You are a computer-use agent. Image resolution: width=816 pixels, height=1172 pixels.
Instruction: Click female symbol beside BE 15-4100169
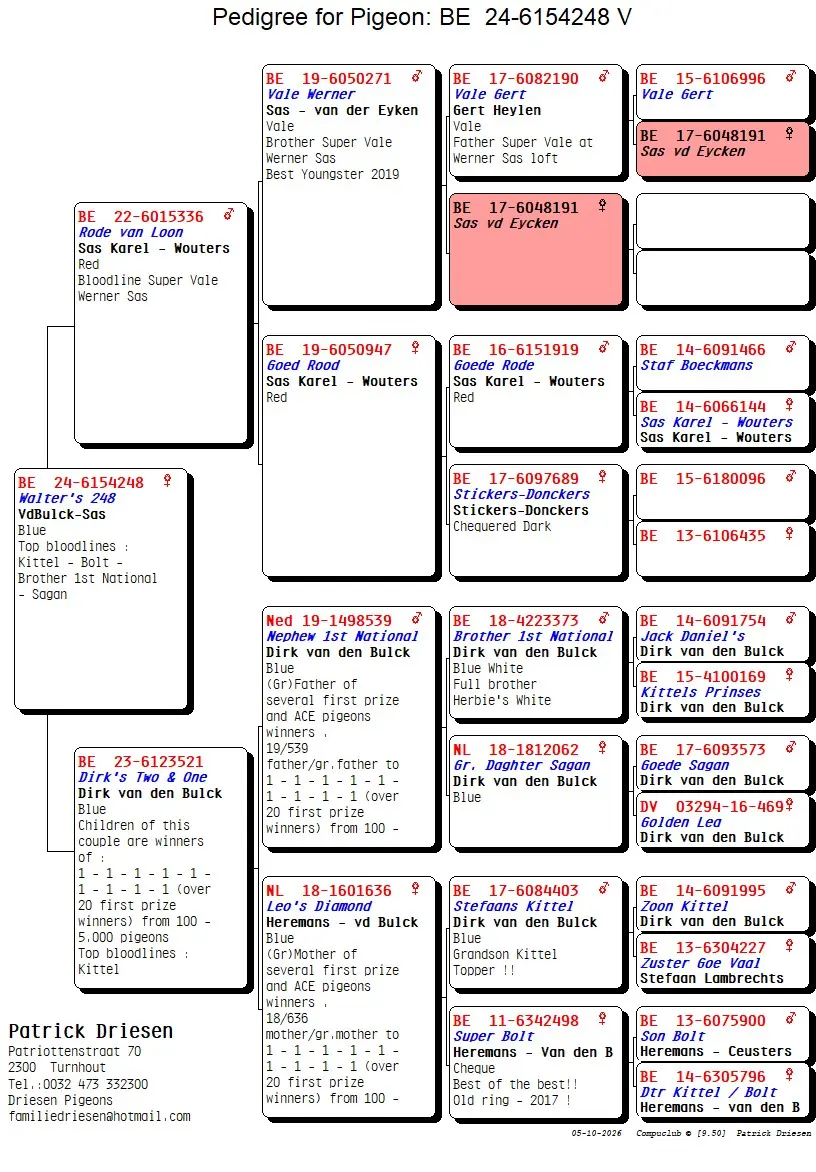(x=789, y=675)
